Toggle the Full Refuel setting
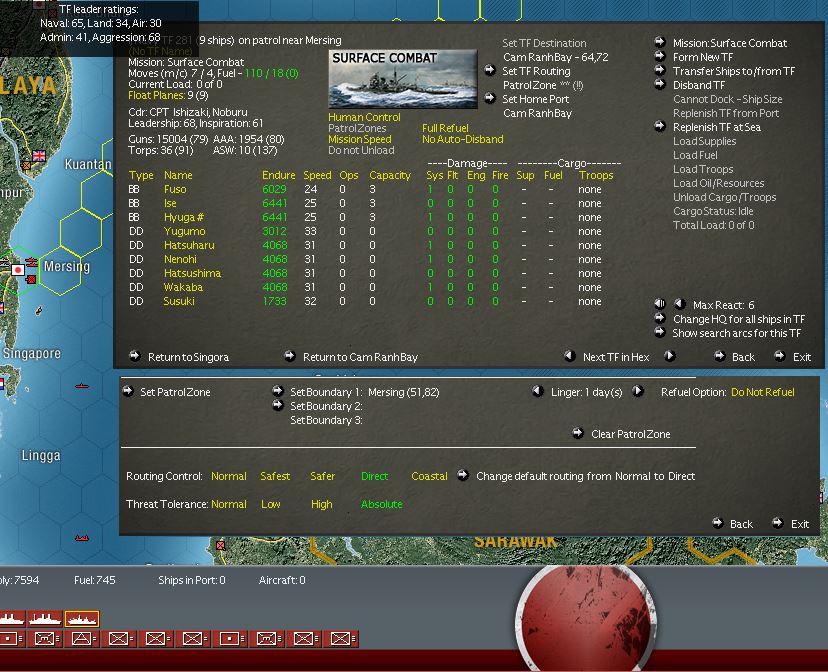The width and height of the screenshot is (828, 672). (x=445, y=128)
